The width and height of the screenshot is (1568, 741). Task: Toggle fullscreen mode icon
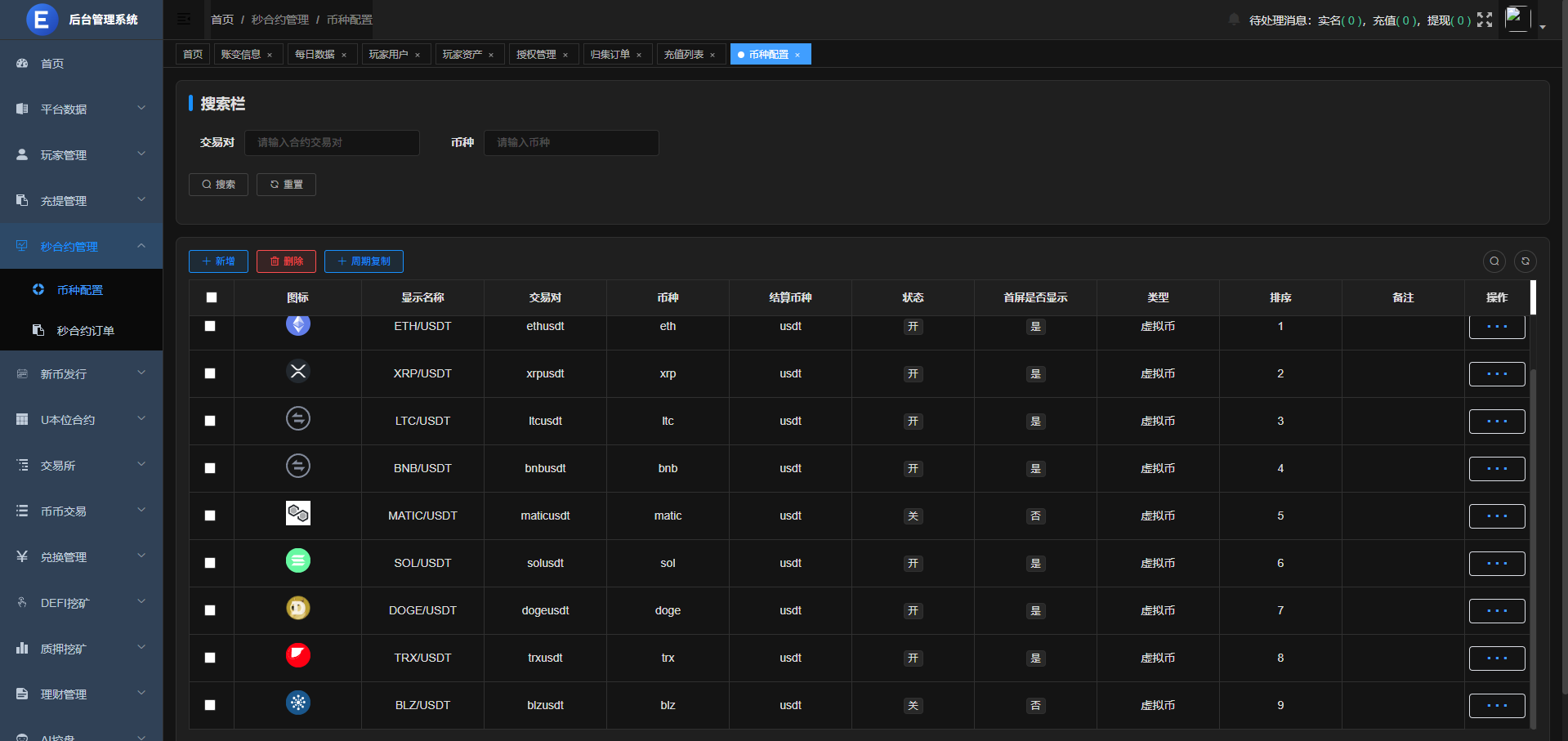click(1485, 20)
